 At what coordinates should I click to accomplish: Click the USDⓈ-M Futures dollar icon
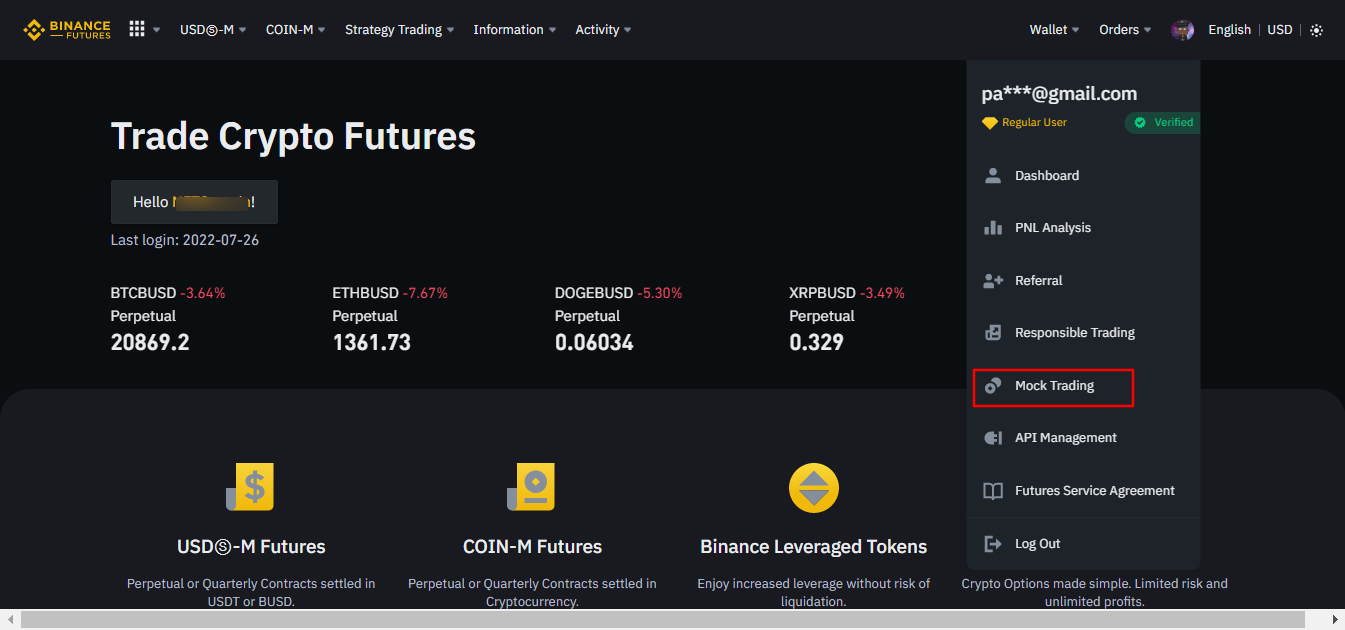pos(251,488)
